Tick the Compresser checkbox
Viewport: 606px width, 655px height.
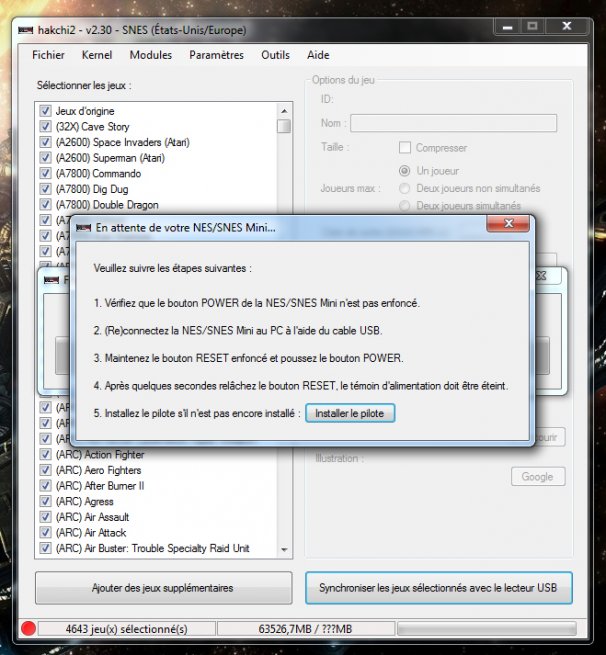click(404, 147)
